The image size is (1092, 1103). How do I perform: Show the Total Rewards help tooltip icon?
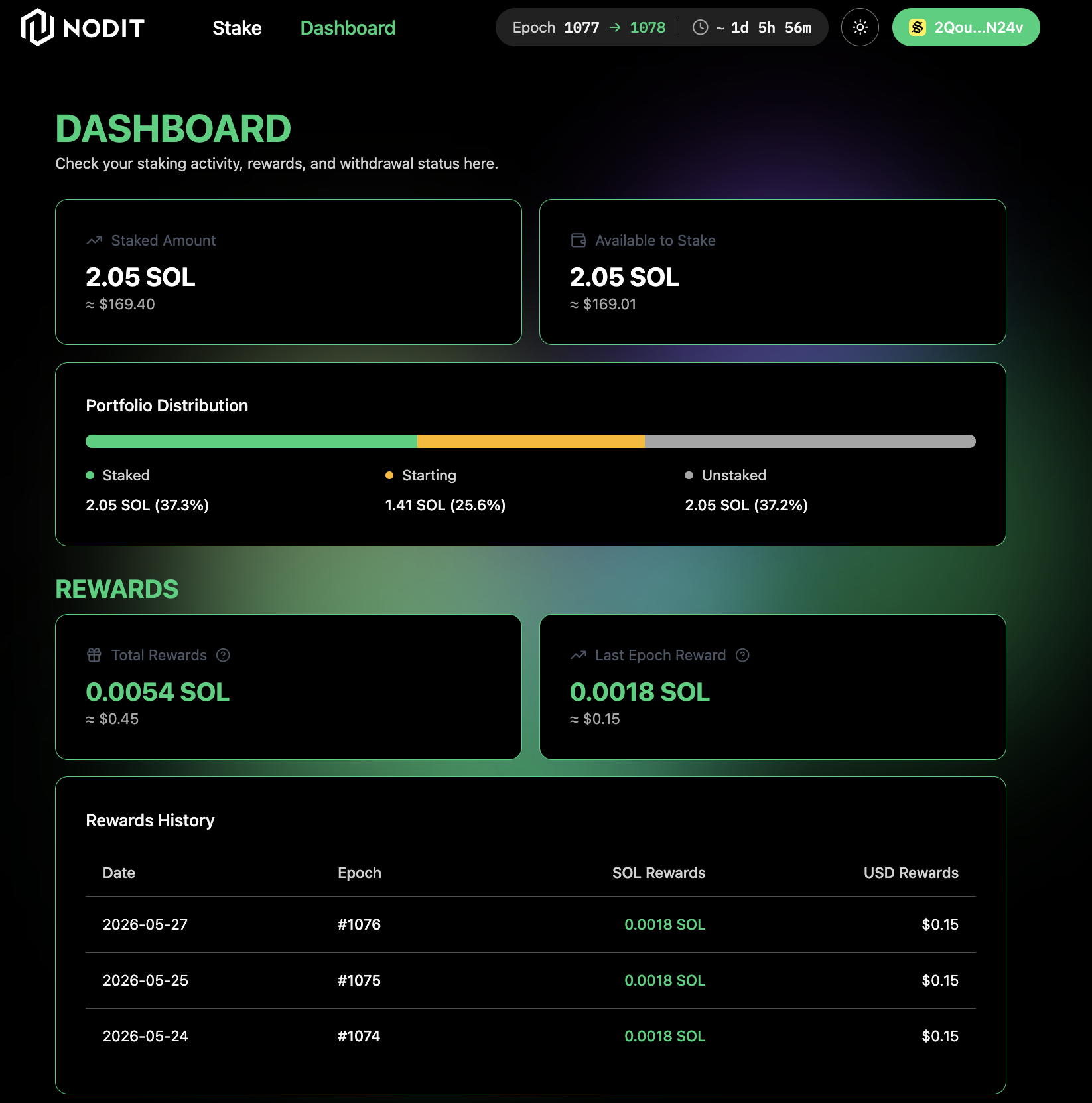pyautogui.click(x=223, y=655)
